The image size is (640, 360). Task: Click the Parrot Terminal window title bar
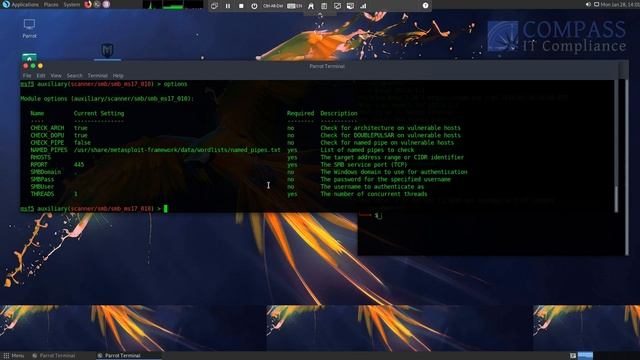pyautogui.click(x=327, y=66)
